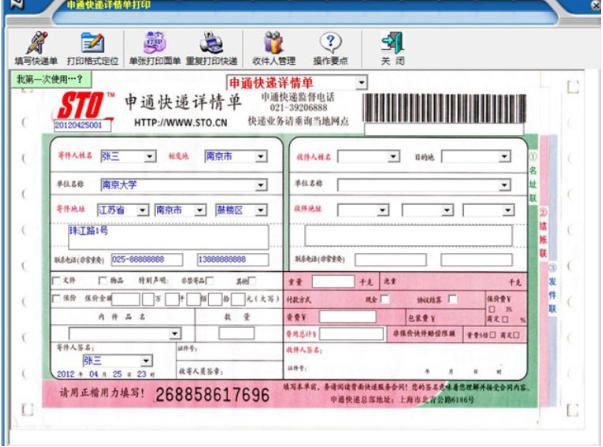Open the 寄件人签名 张三 signature dropdown
Viewport: 603px width, 447px height.
146,361
